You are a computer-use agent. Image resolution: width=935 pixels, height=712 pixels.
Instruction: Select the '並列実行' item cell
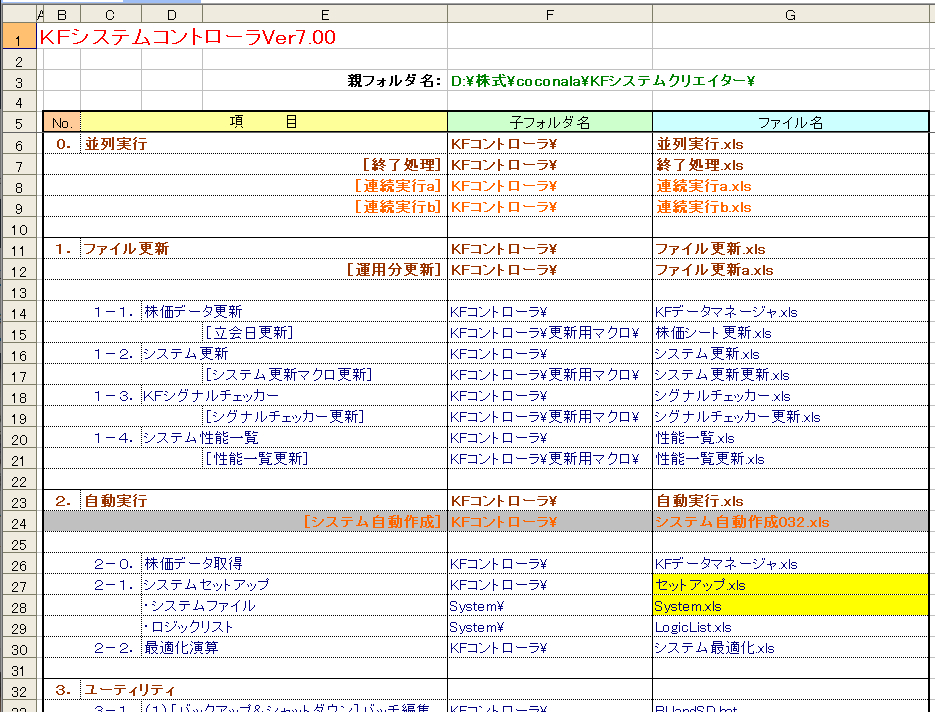116,144
